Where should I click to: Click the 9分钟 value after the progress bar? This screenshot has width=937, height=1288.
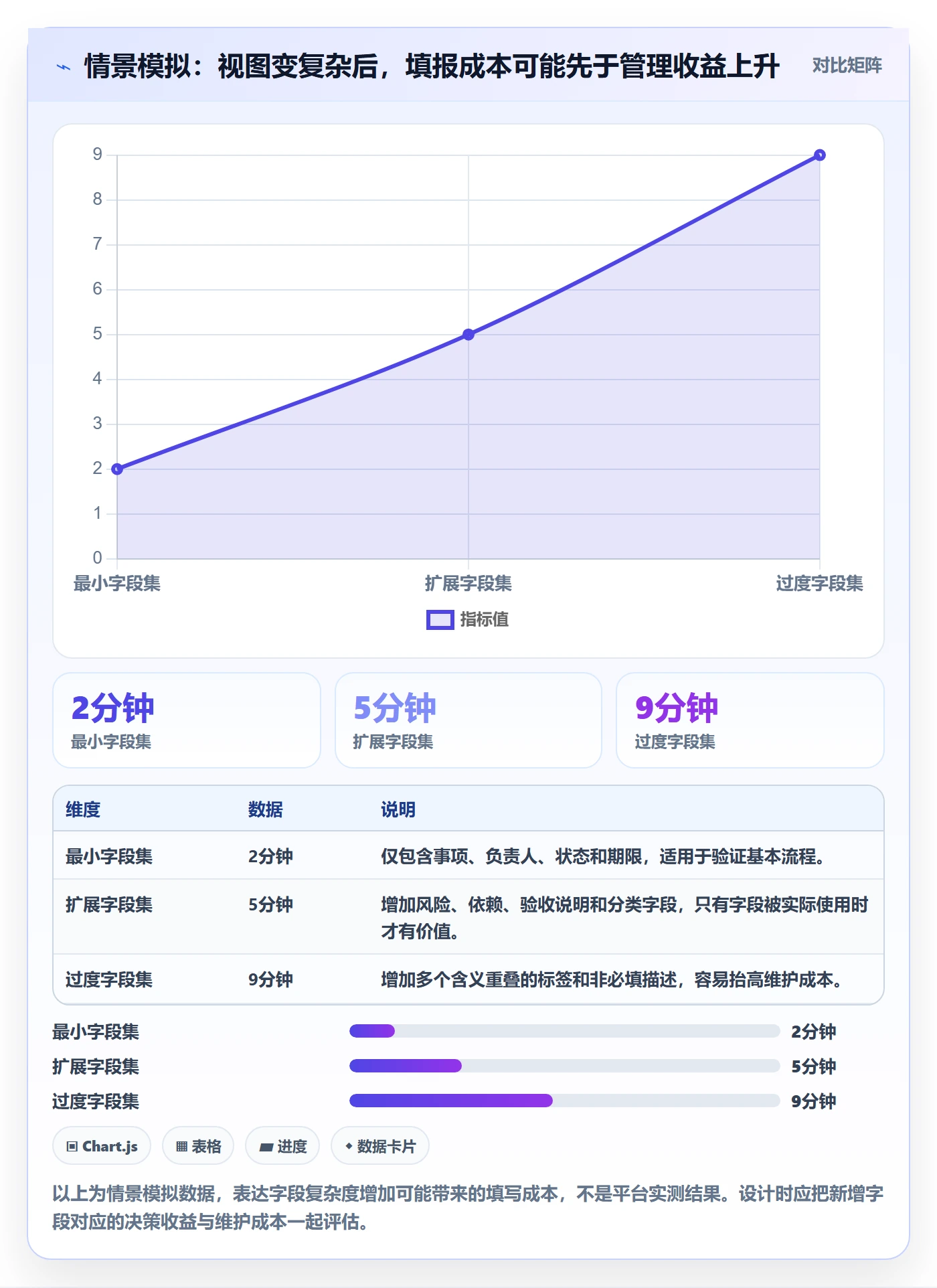814,1101
